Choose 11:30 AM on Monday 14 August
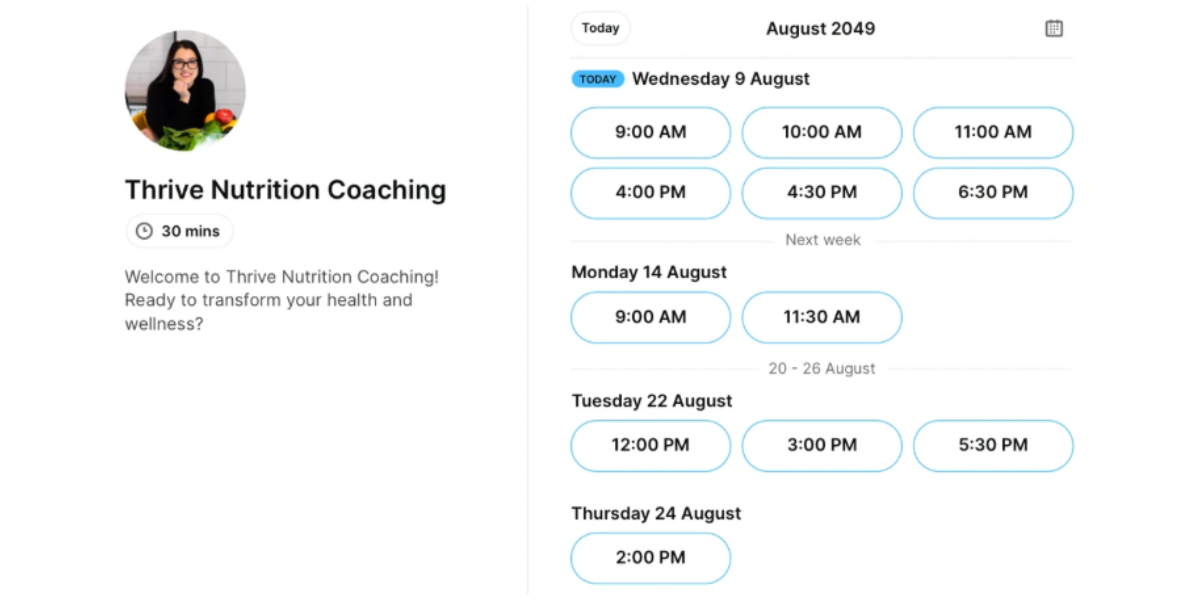The width and height of the screenshot is (1200, 600). [x=821, y=317]
